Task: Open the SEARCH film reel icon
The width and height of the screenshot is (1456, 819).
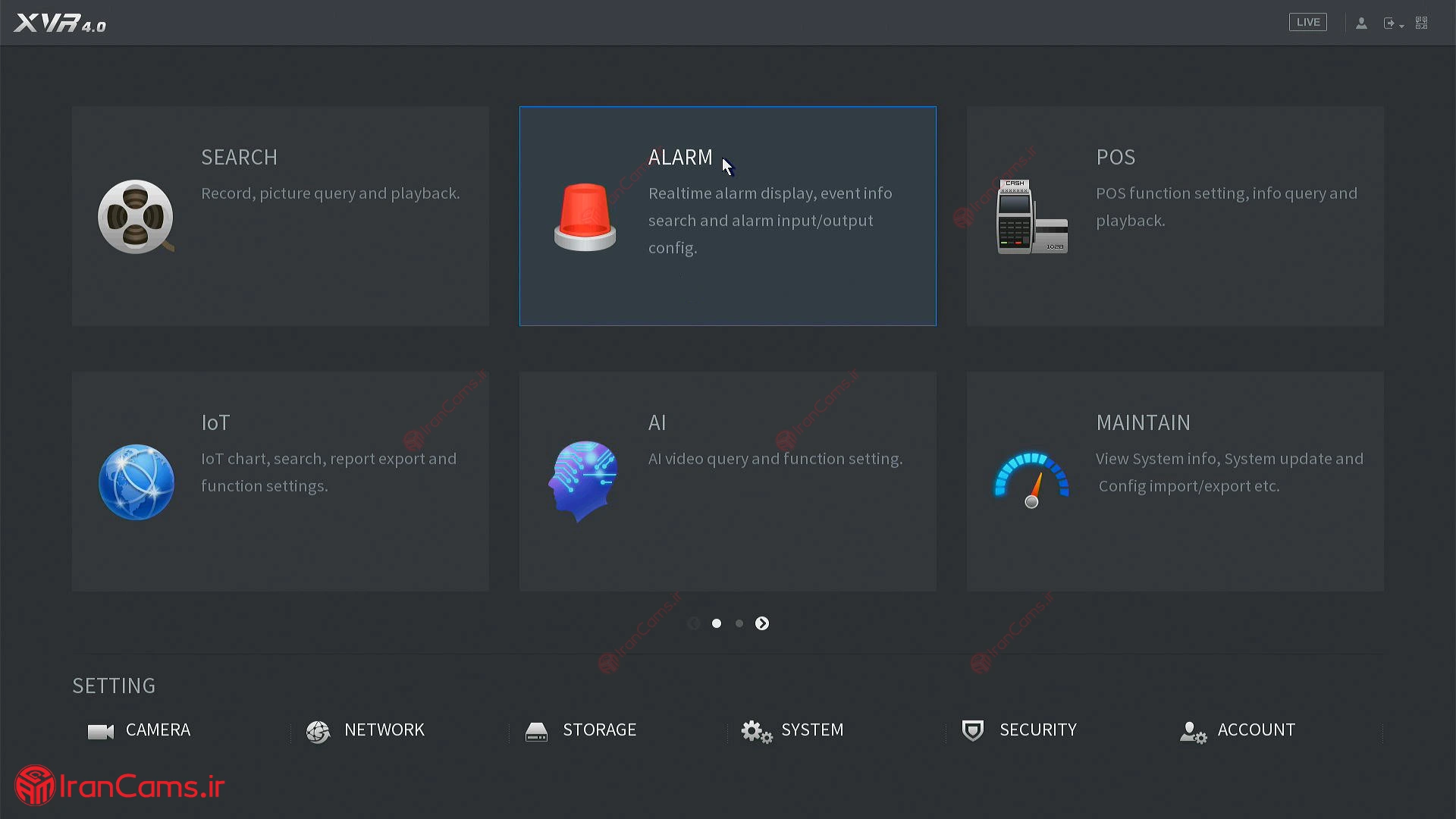Action: 136,217
